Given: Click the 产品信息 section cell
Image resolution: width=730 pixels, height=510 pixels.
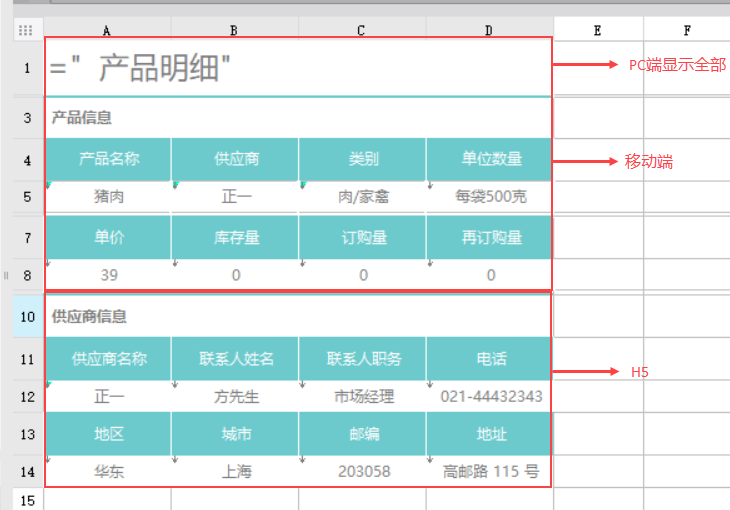Looking at the screenshot, I should pyautogui.click(x=298, y=118).
